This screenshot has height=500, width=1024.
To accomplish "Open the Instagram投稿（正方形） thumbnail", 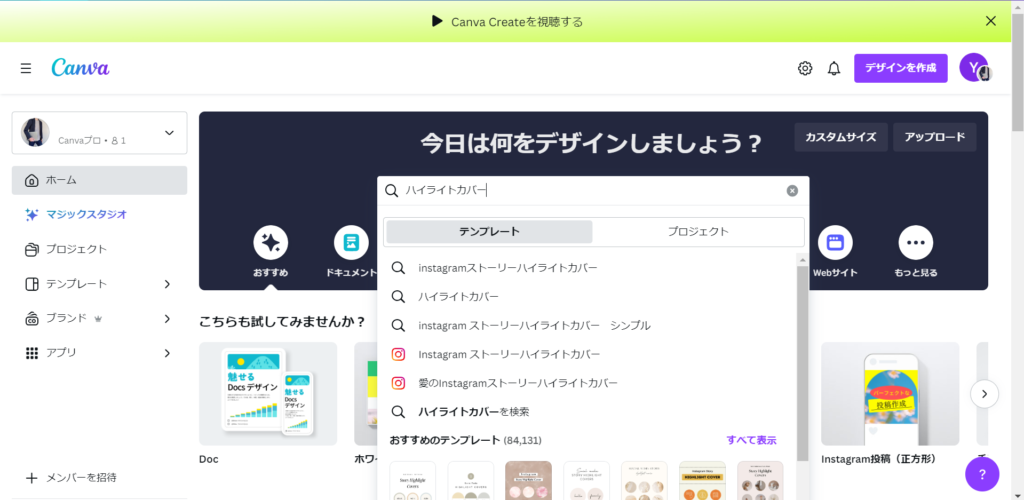I will 890,394.
